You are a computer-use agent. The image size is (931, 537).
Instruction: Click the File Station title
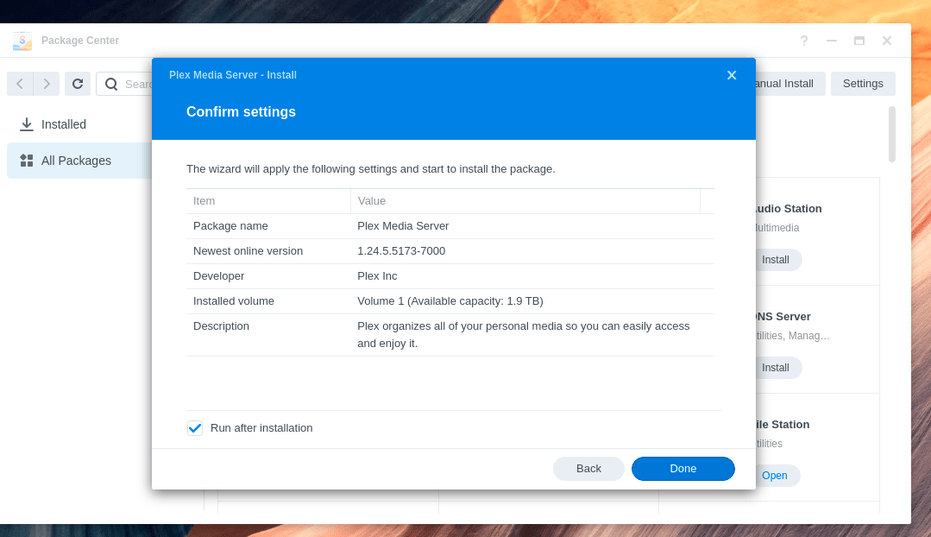[x=783, y=424]
